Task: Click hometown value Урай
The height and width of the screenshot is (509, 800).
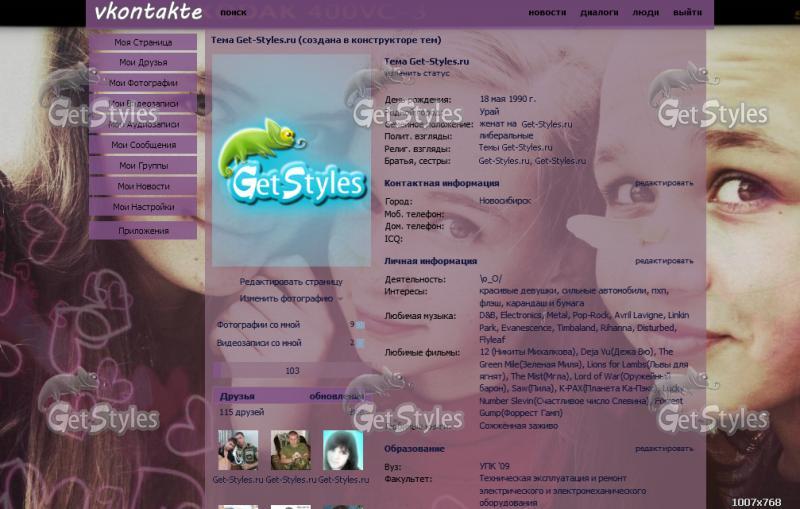Action: (x=489, y=111)
